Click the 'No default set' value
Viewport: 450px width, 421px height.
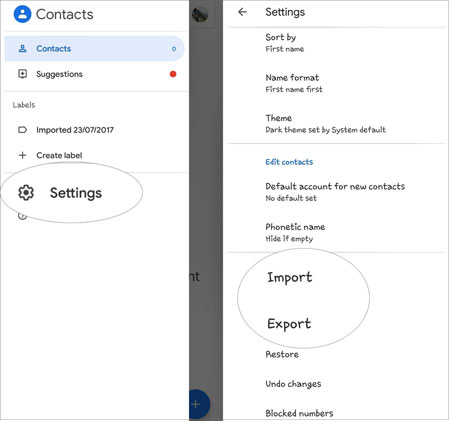click(291, 198)
